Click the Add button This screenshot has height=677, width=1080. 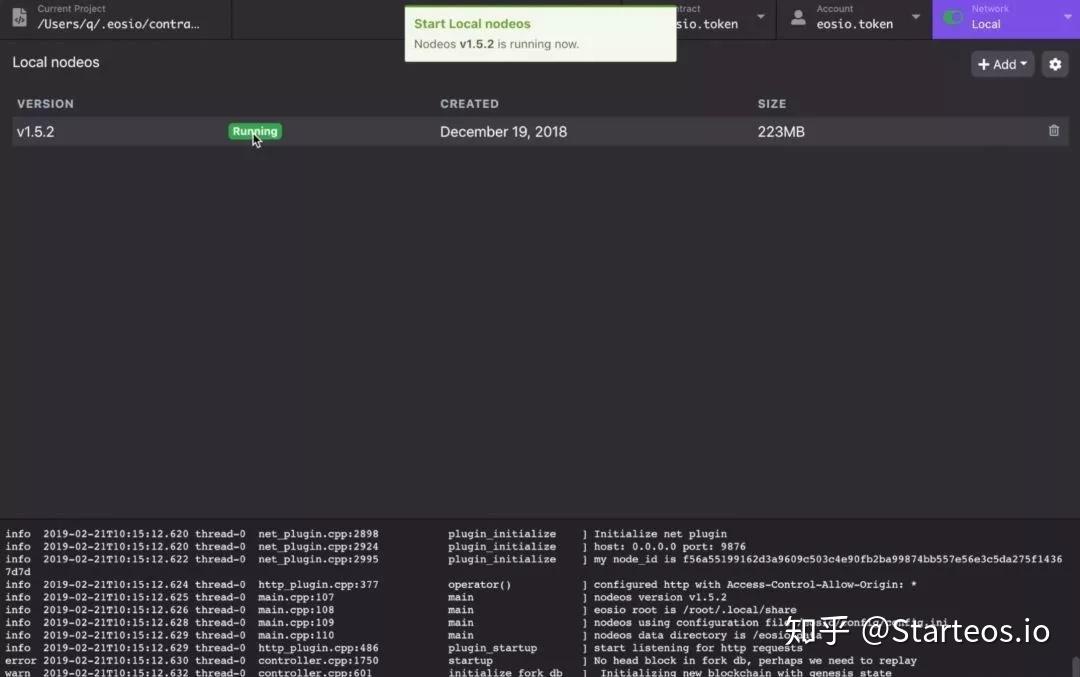(x=1002, y=63)
